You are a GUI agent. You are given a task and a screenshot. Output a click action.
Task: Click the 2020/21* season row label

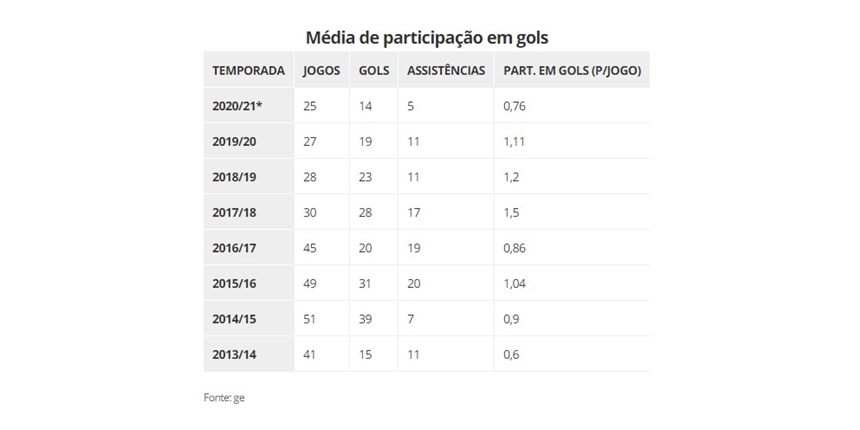[237, 106]
